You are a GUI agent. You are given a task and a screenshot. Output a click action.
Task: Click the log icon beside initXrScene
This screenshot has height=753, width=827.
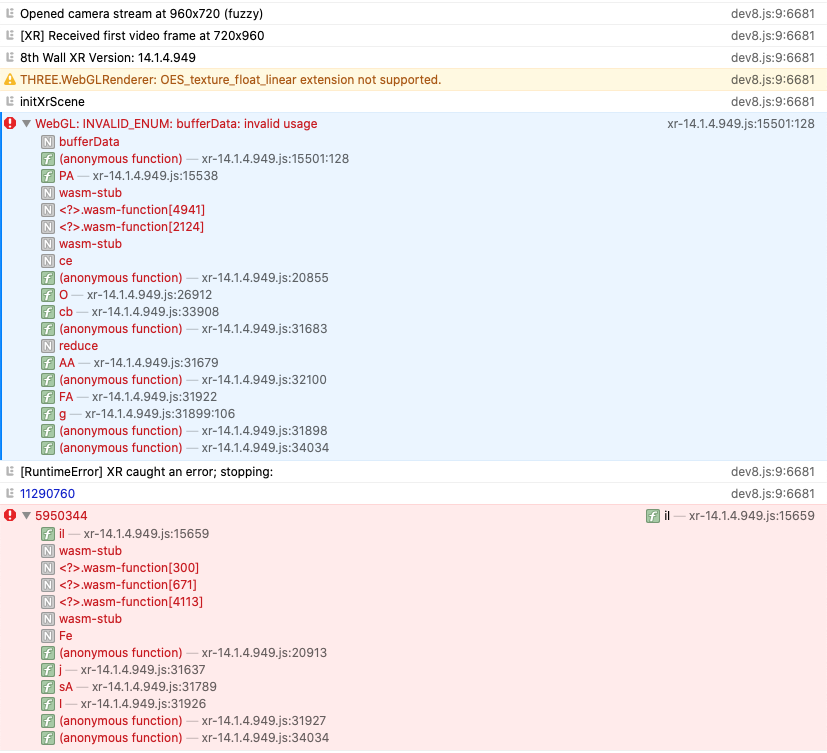tap(10, 101)
